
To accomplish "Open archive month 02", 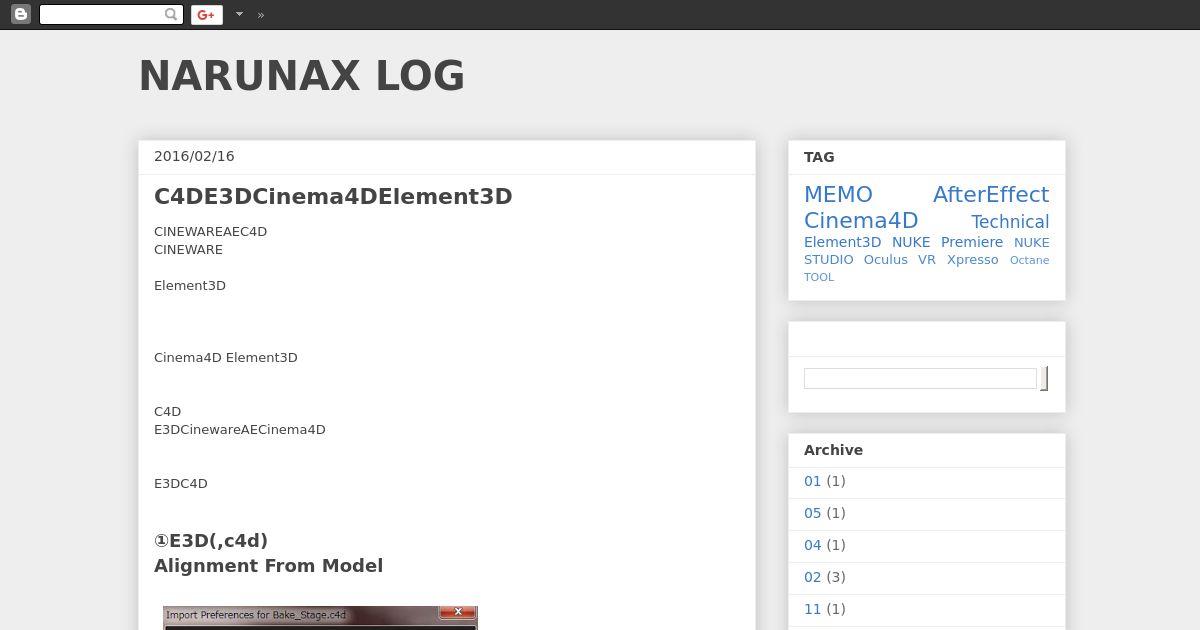I will pos(812,577).
